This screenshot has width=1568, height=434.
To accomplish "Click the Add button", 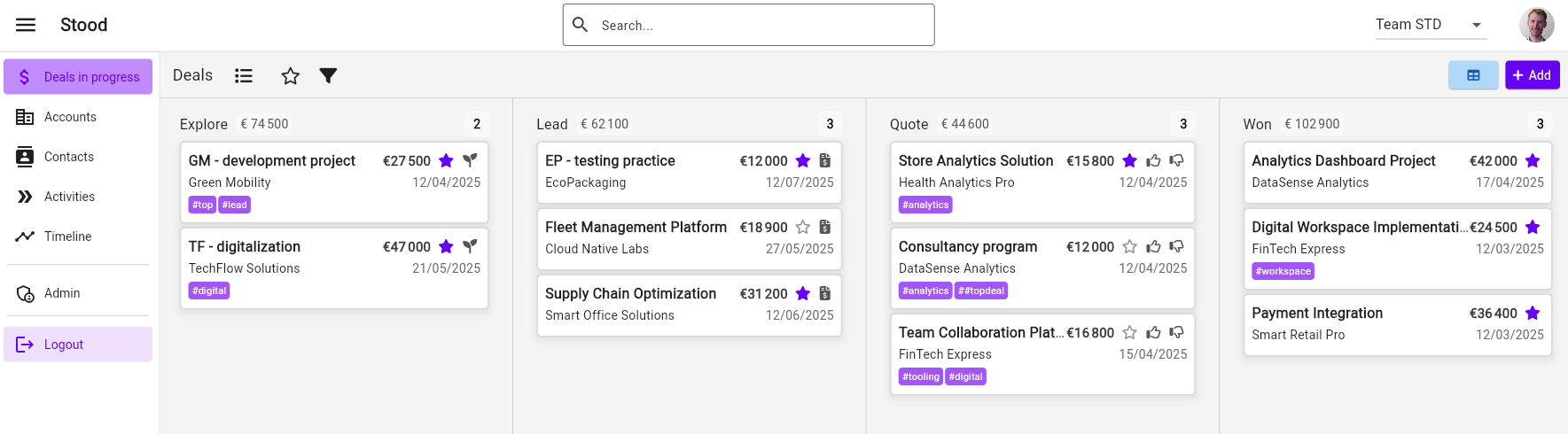I will [x=1532, y=75].
